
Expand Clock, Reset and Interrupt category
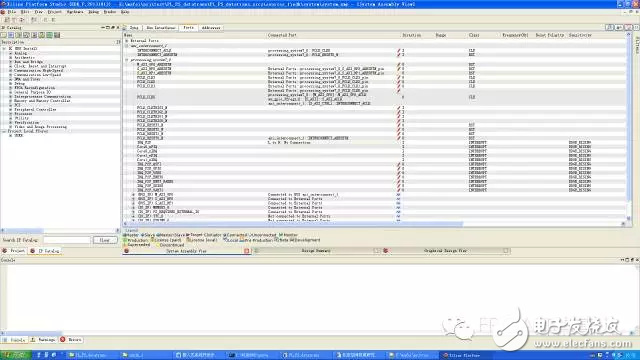pos(10,66)
